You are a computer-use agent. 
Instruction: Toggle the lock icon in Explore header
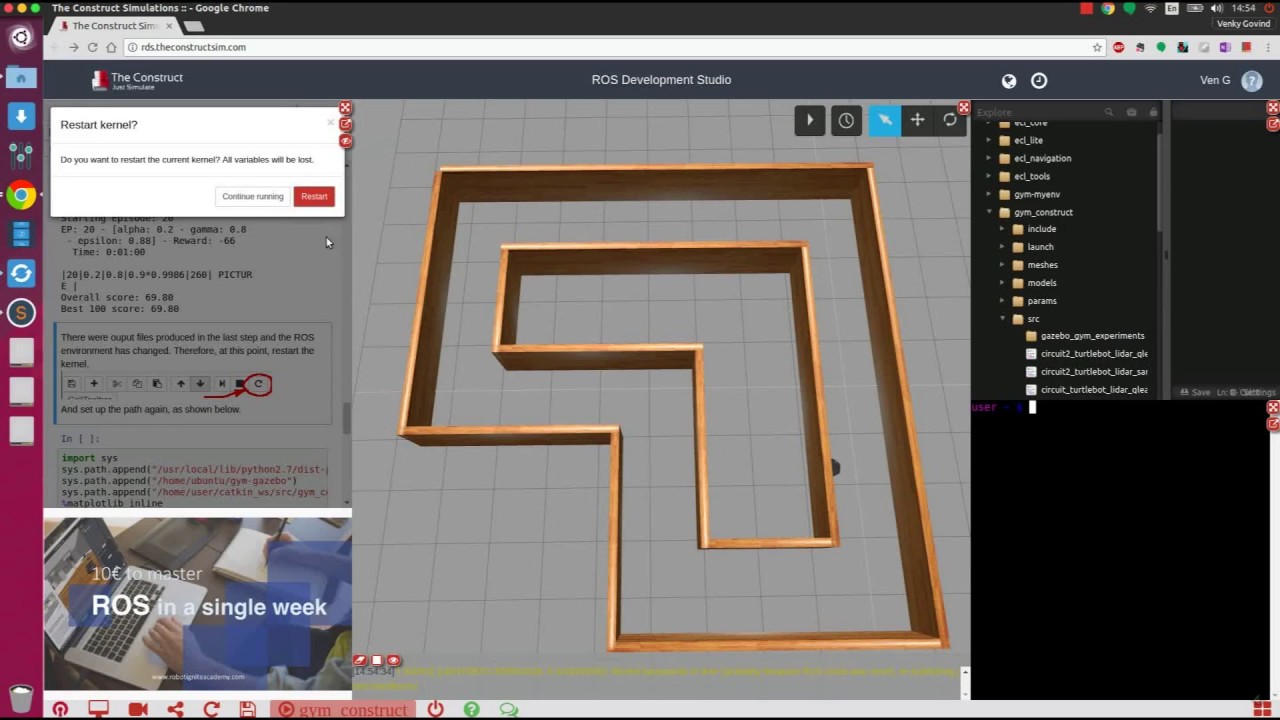(1153, 113)
